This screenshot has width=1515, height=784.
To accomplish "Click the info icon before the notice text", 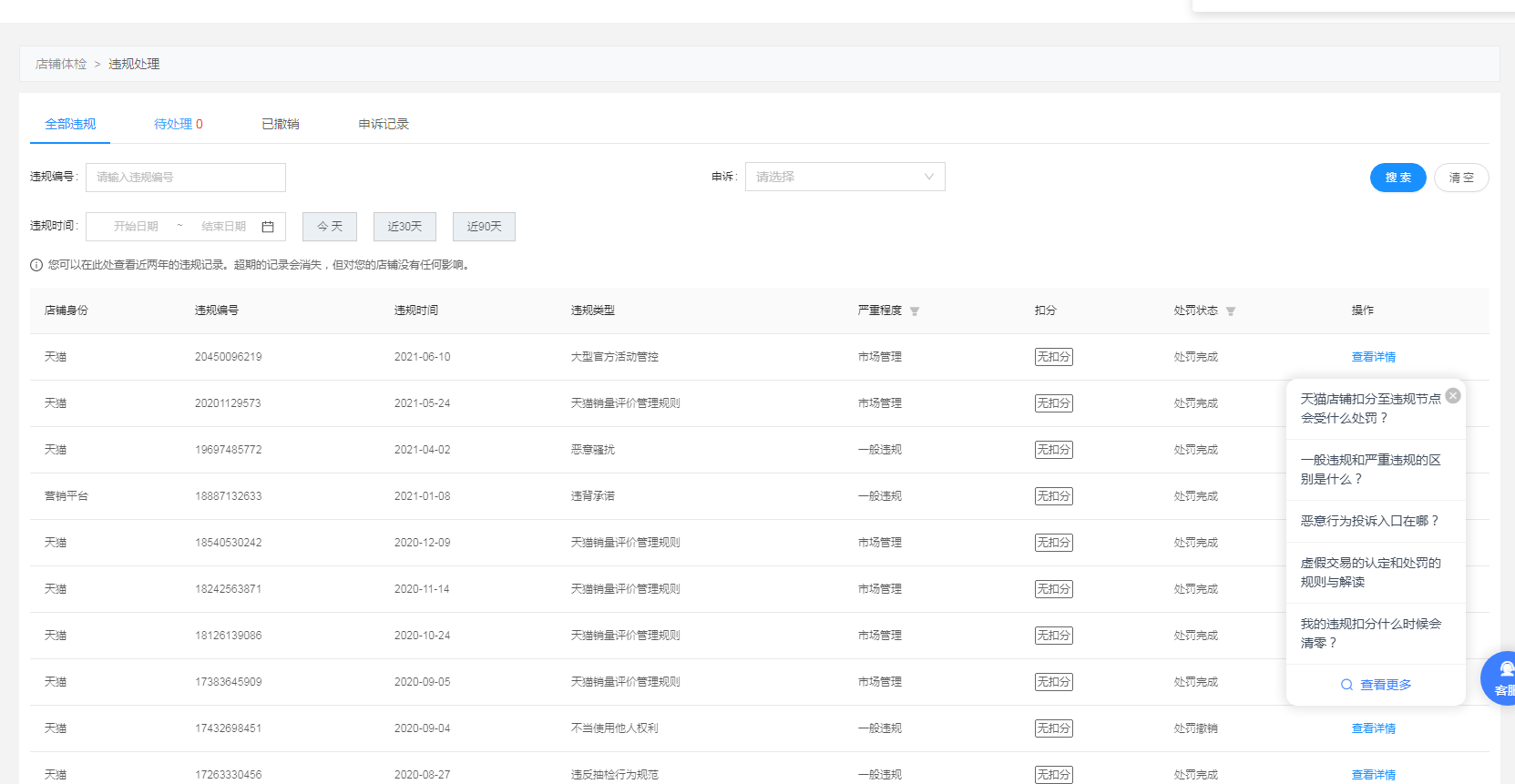I will pos(36,265).
